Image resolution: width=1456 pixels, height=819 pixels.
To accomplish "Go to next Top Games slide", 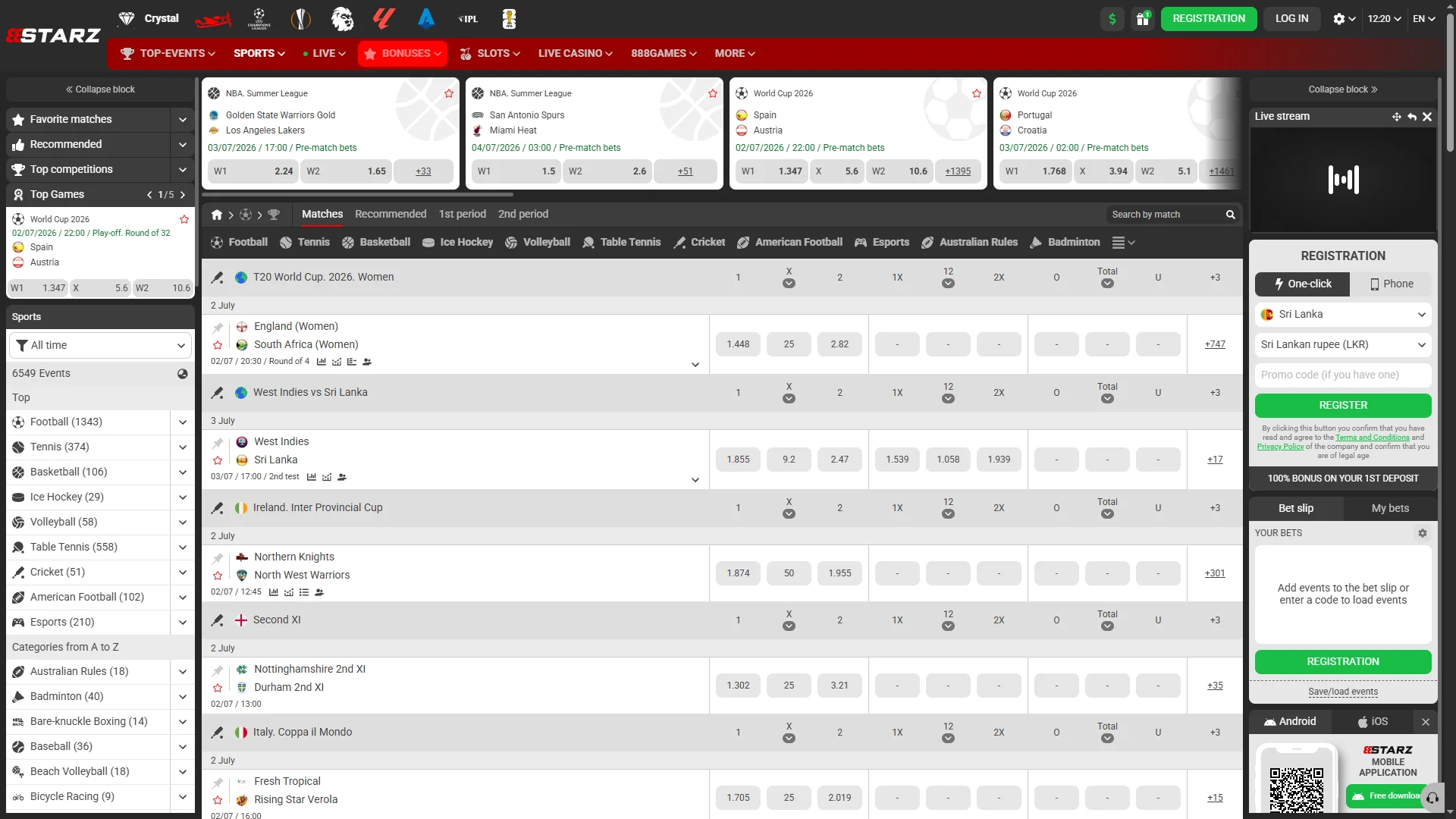I will tap(183, 195).
